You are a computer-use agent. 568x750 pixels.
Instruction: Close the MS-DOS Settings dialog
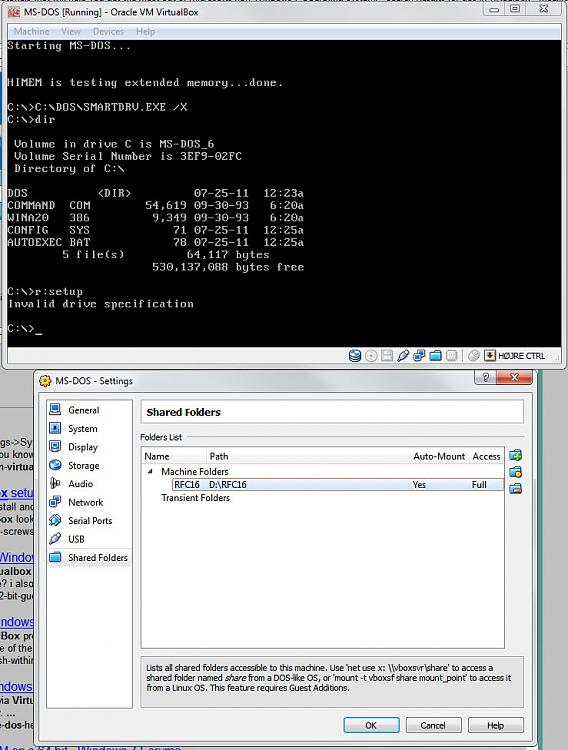click(514, 377)
